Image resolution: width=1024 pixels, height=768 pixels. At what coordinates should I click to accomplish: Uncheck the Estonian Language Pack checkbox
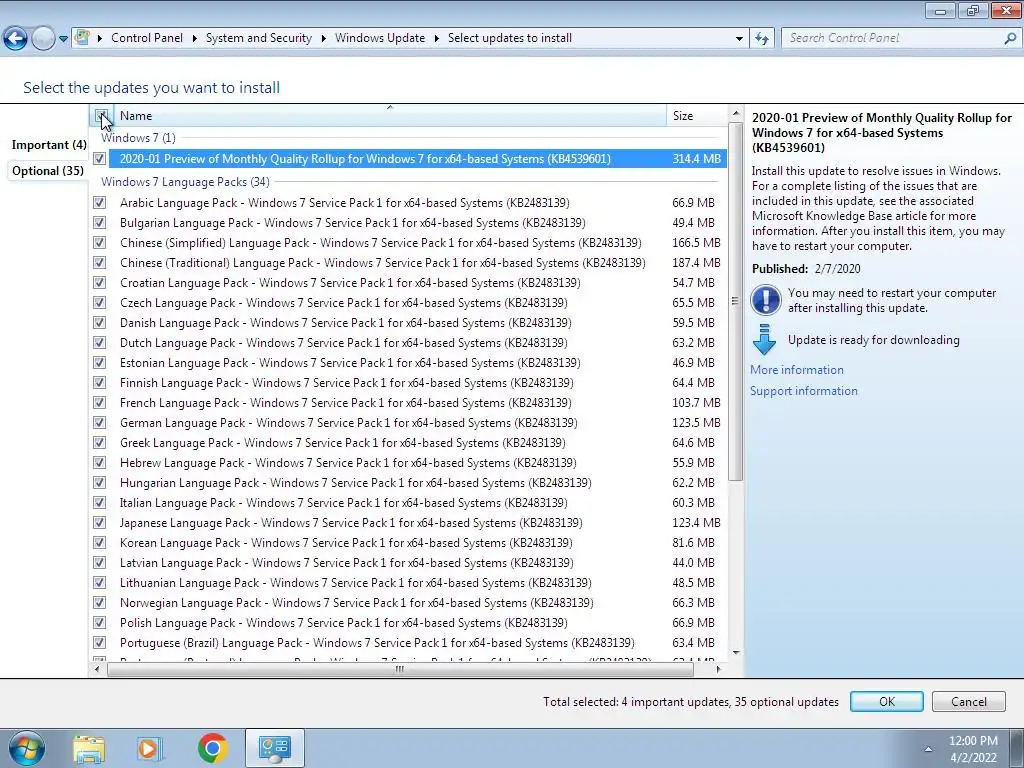[x=99, y=363]
